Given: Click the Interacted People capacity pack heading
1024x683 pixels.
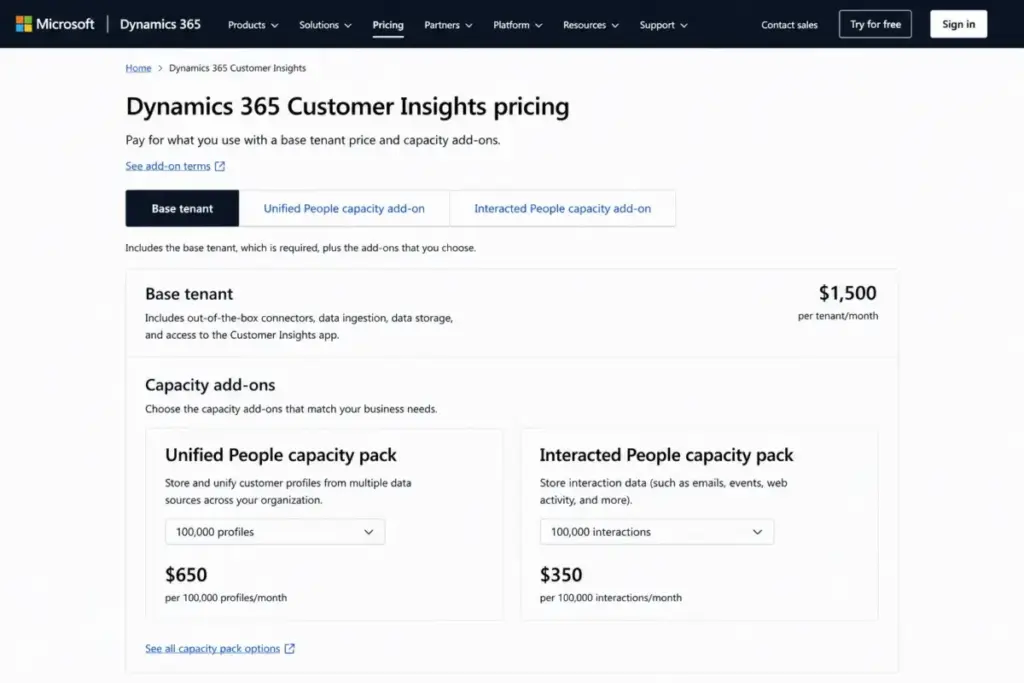Looking at the screenshot, I should pos(666,455).
